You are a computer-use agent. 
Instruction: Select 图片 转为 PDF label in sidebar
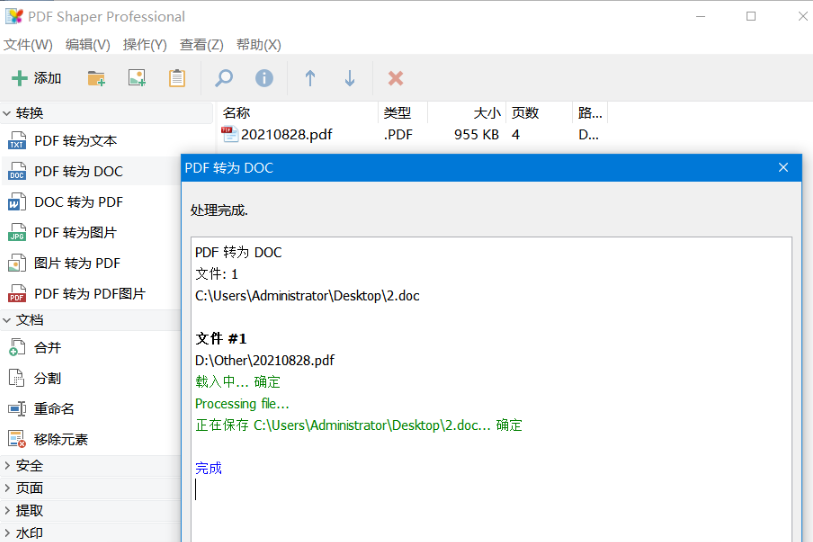coord(77,263)
